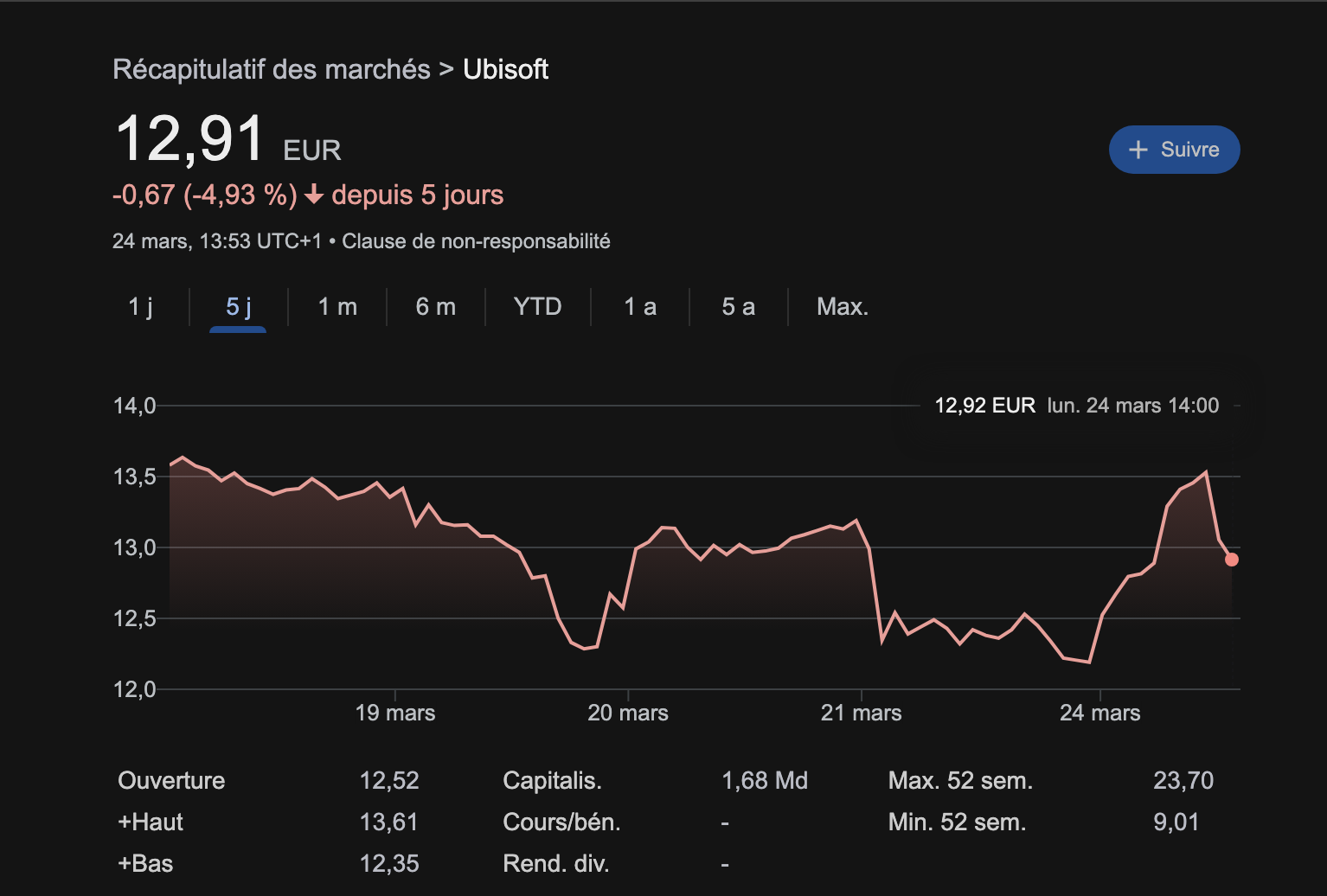Click the Max. 52 sem. value 23,70
Image resolution: width=1327 pixels, height=896 pixels.
[1183, 781]
